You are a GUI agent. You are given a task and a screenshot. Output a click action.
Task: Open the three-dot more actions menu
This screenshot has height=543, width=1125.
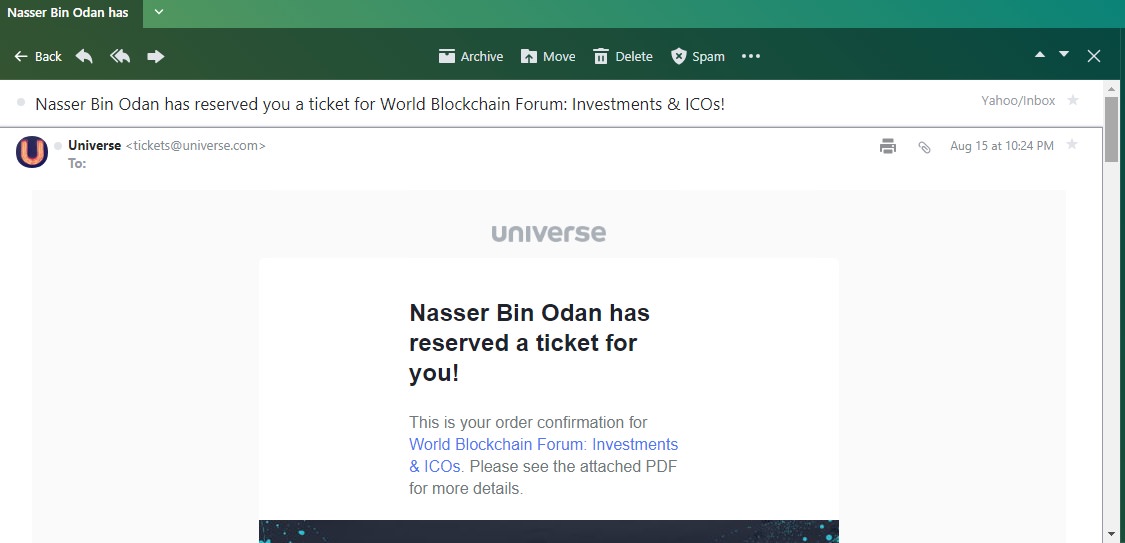tap(750, 56)
